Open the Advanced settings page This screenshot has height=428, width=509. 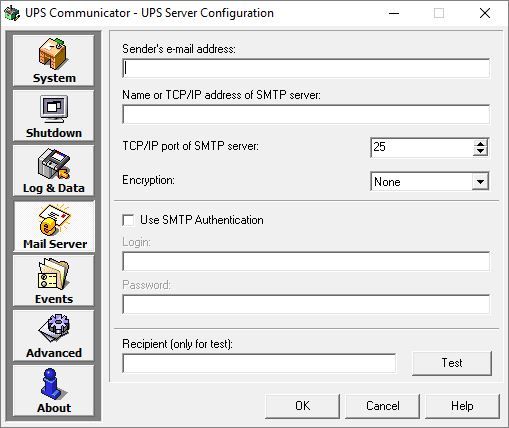point(53,336)
